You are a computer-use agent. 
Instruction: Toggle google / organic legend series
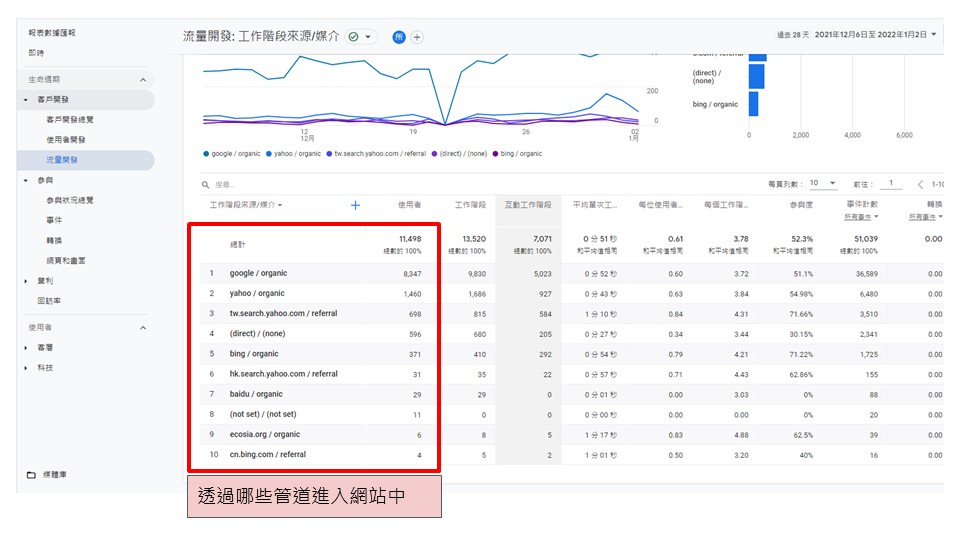point(232,154)
